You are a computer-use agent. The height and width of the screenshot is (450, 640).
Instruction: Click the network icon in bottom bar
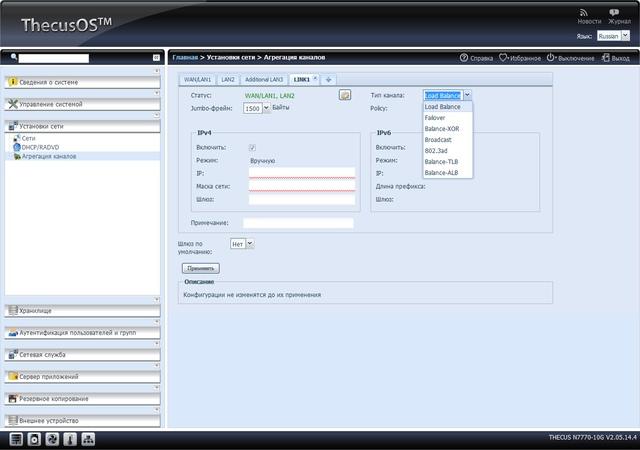(88, 439)
